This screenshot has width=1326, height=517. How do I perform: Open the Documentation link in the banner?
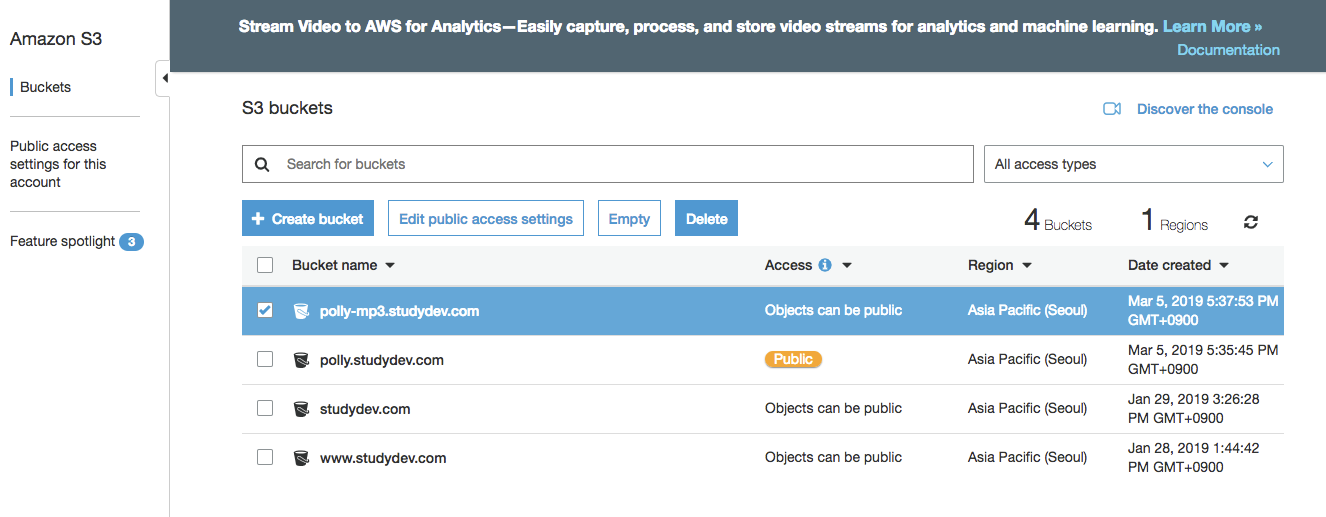(1228, 49)
